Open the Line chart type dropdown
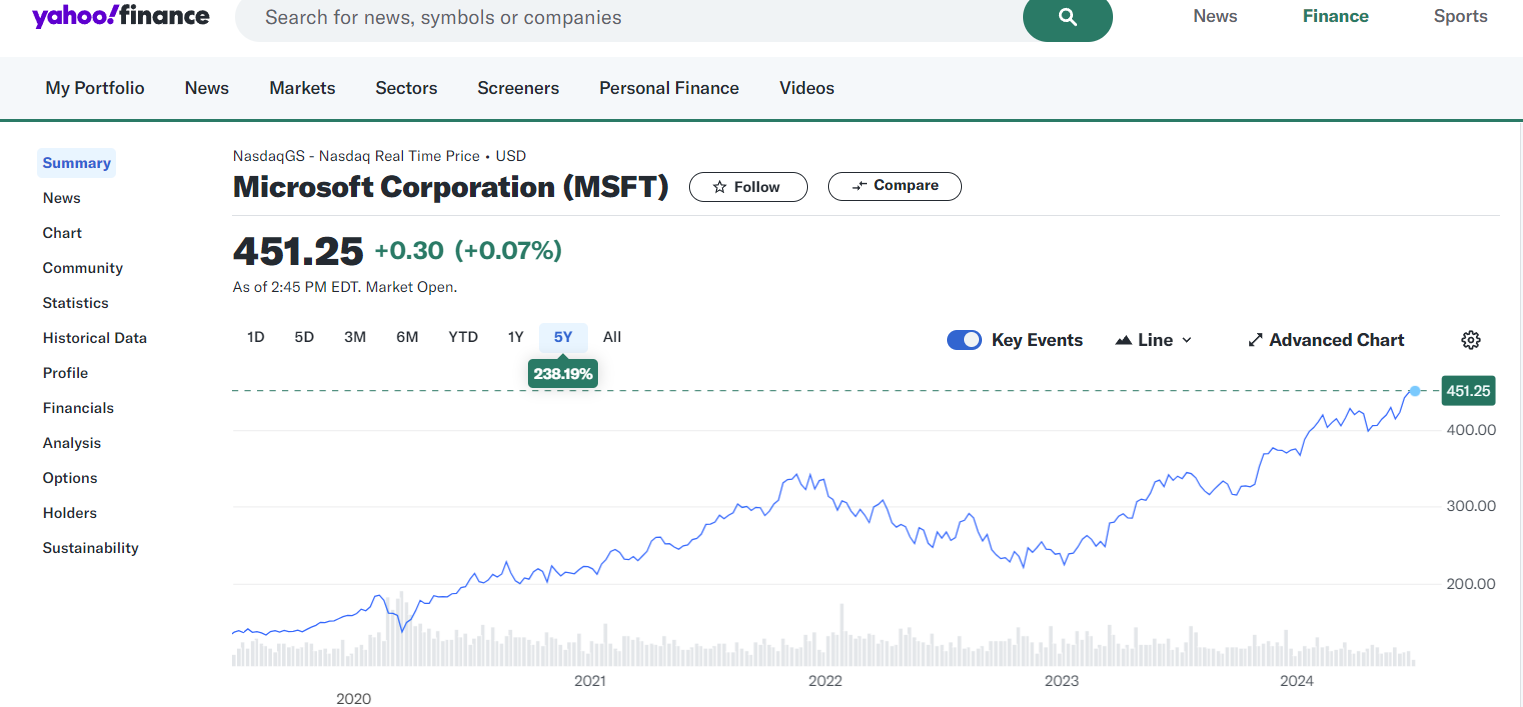The width and height of the screenshot is (1523, 707). (1154, 340)
